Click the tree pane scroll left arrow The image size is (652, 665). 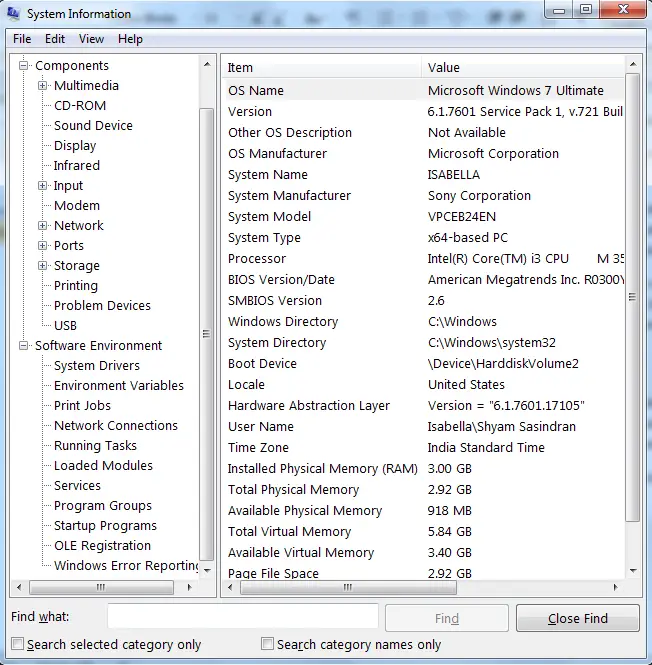(x=19, y=587)
